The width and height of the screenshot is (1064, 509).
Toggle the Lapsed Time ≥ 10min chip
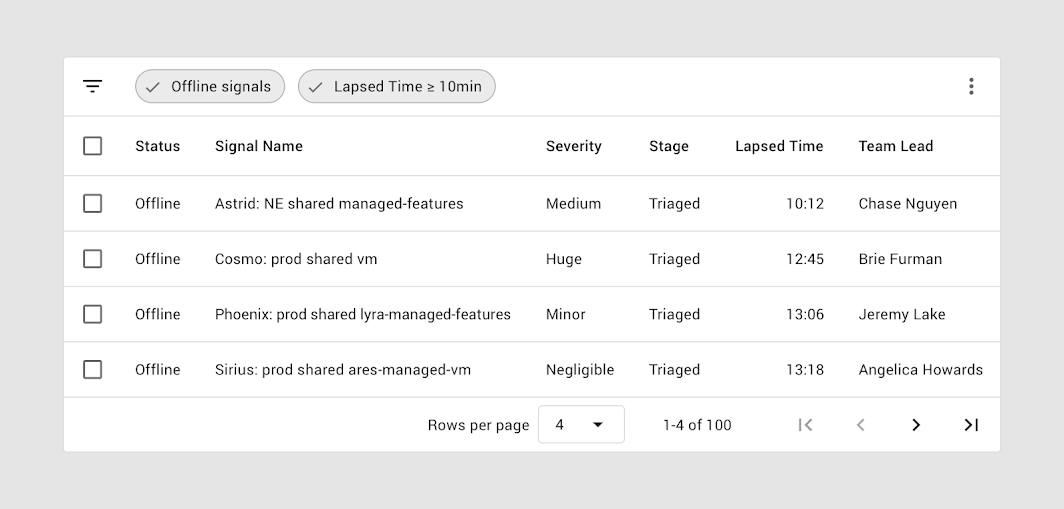tap(396, 86)
